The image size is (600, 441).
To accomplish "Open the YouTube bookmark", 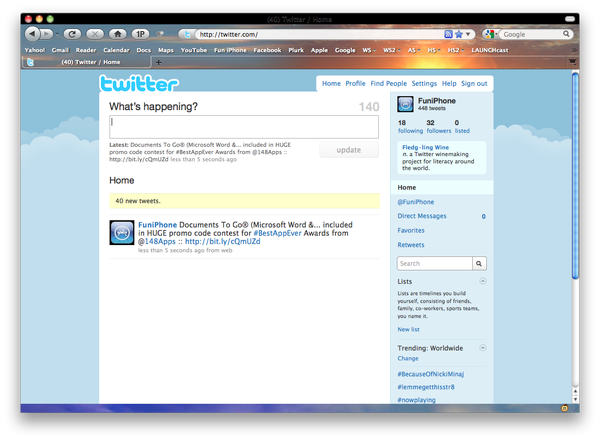I will pos(194,50).
